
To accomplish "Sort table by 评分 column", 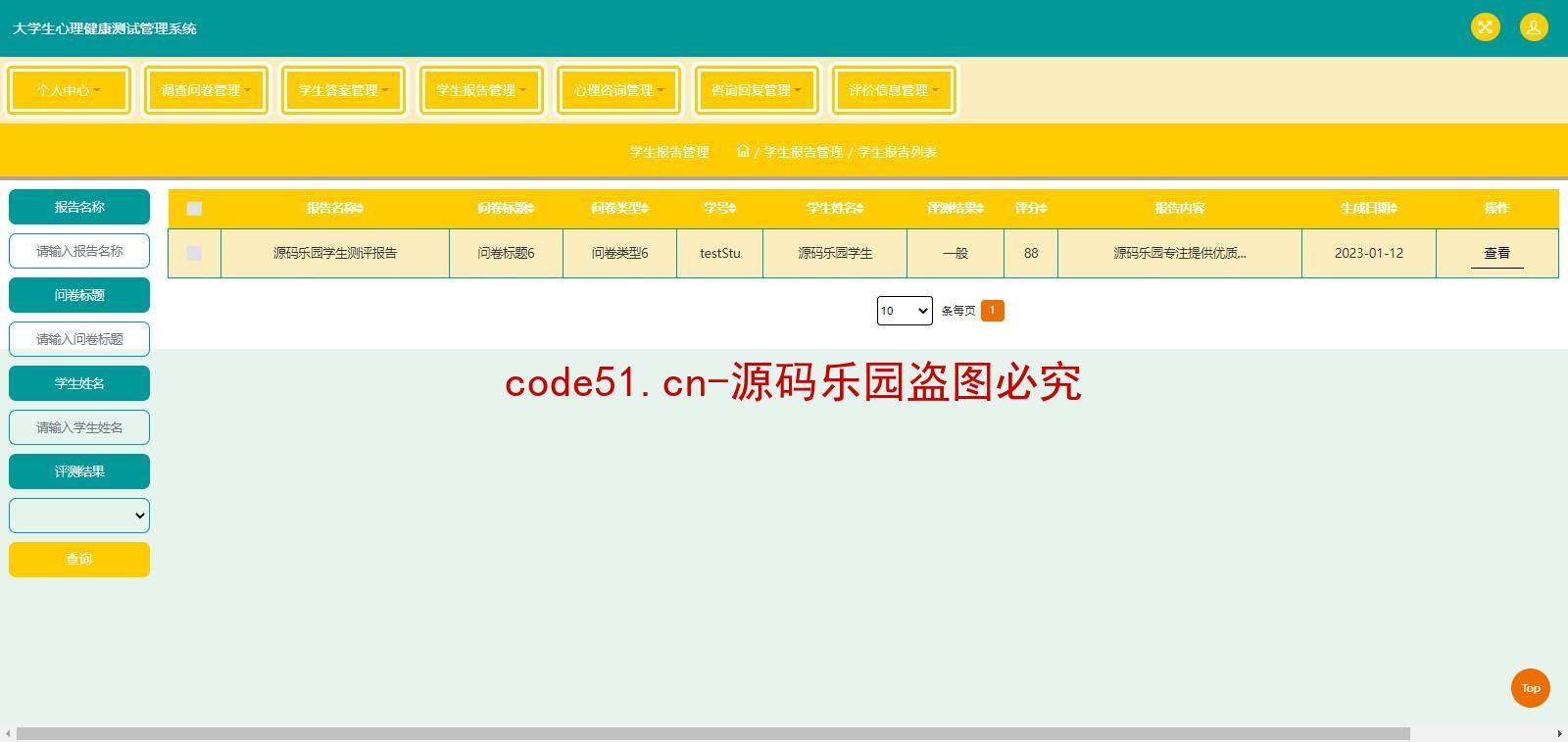I will [1031, 208].
